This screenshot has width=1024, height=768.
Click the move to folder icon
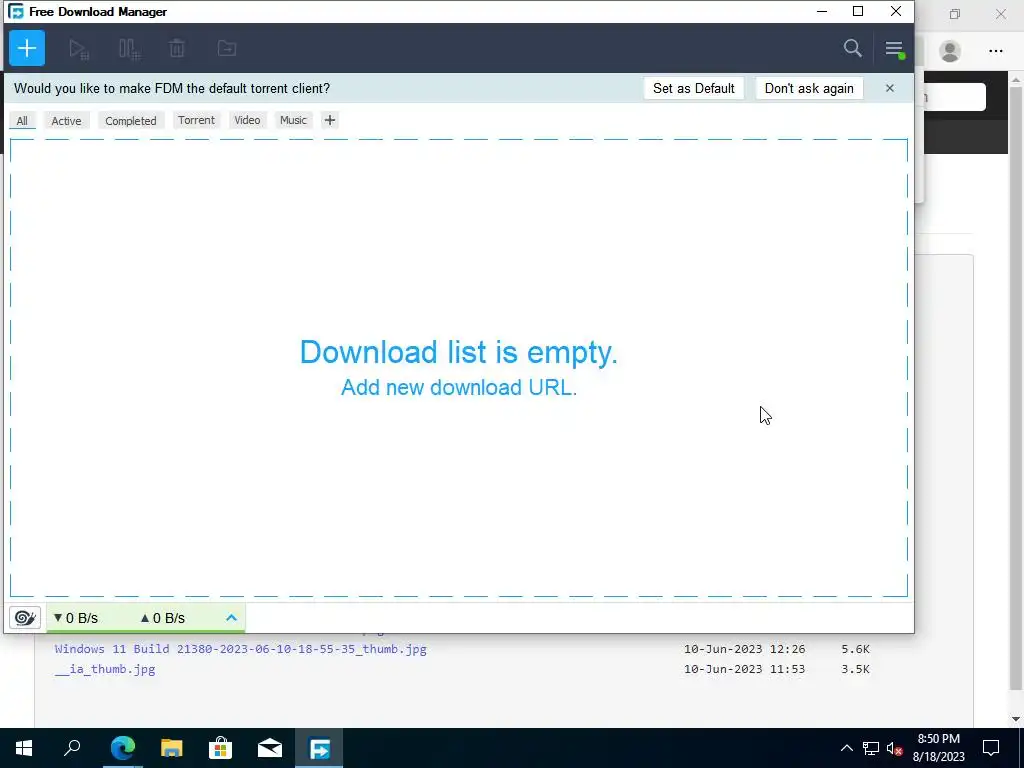(x=227, y=48)
